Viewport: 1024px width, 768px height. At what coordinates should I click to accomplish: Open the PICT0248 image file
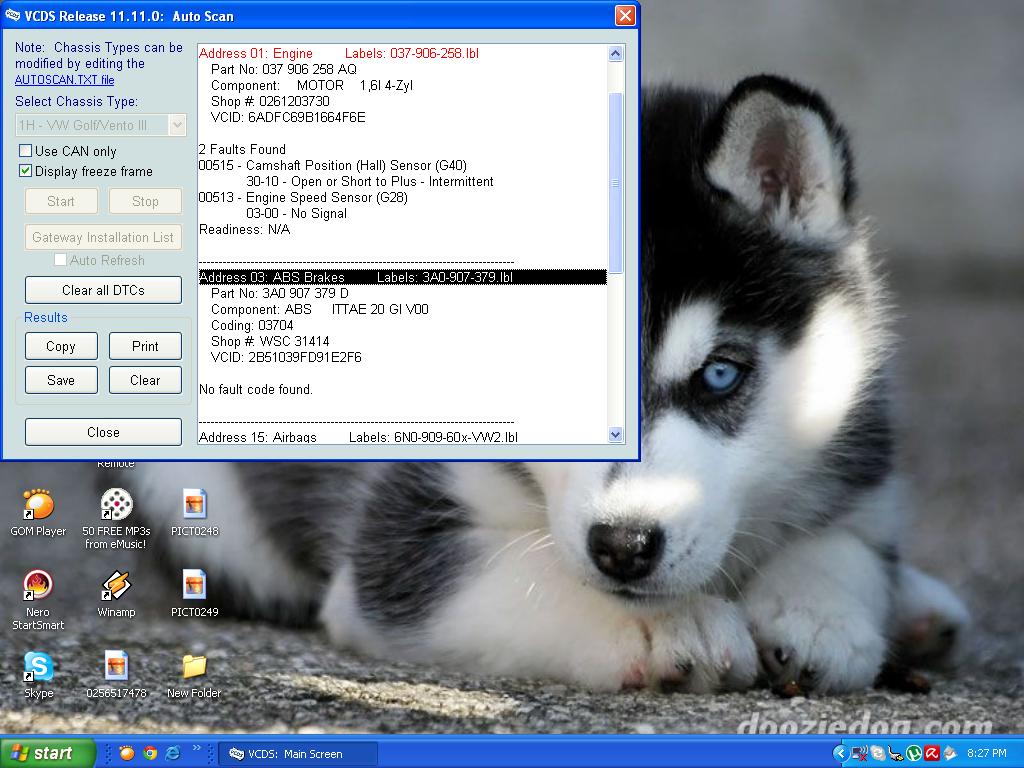pos(194,506)
